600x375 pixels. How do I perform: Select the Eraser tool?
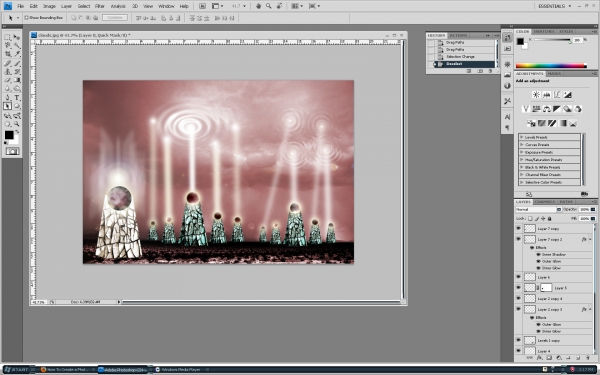click(x=7, y=80)
